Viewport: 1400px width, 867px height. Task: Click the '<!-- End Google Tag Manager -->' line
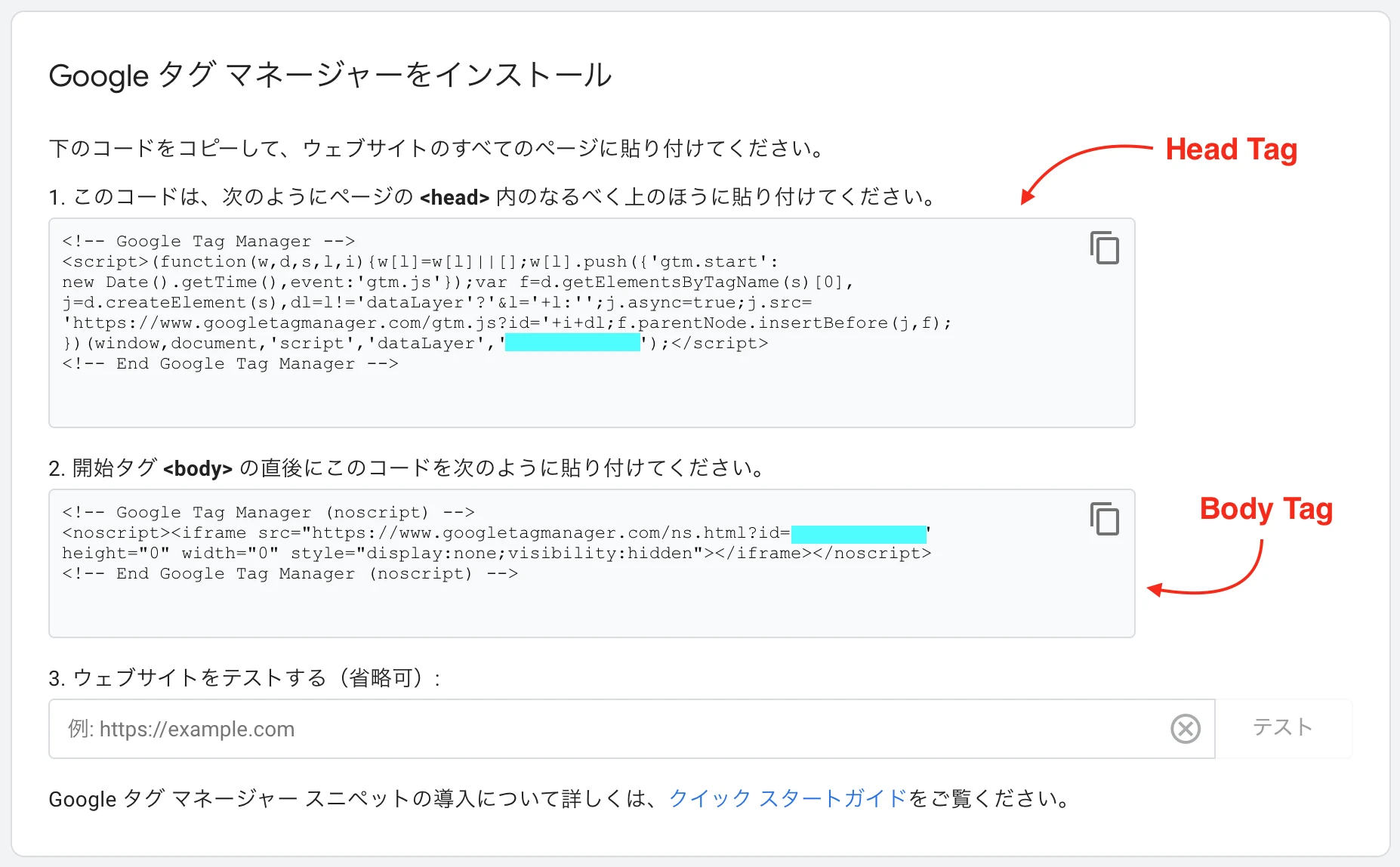pos(230,363)
